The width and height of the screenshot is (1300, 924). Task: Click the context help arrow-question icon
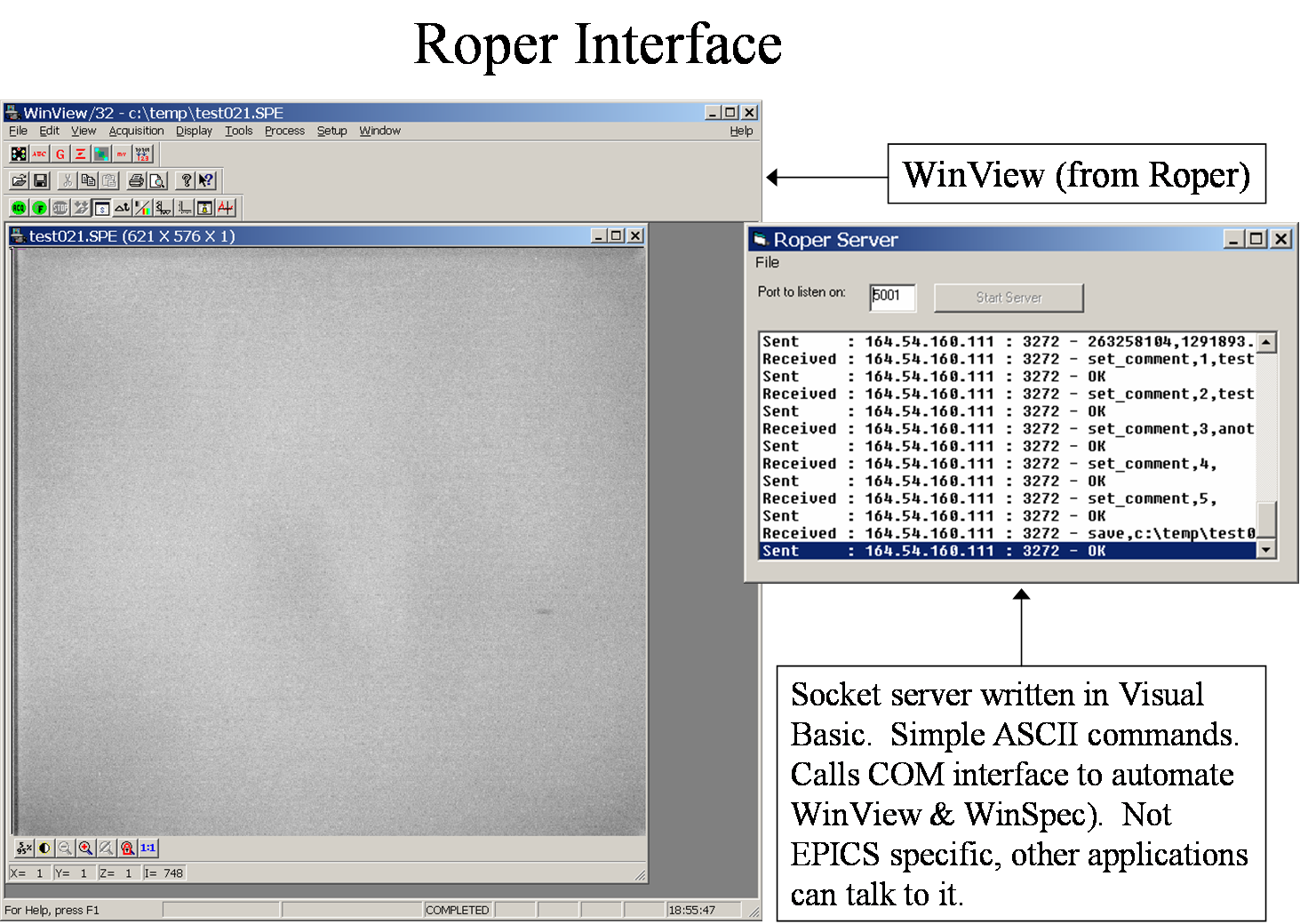point(206,180)
